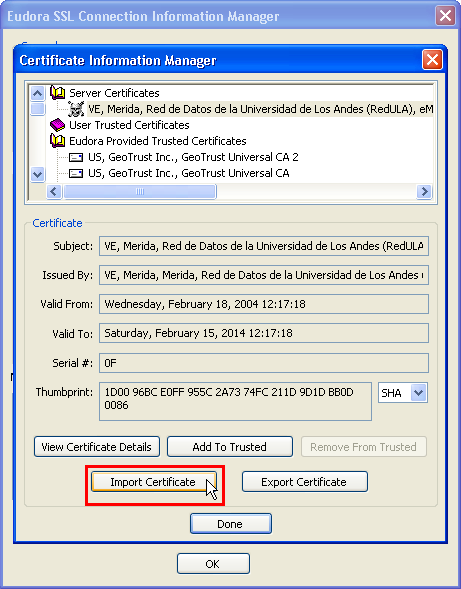
Task: Select the skull icon beside RedULA certificate
Action: [x=76, y=109]
